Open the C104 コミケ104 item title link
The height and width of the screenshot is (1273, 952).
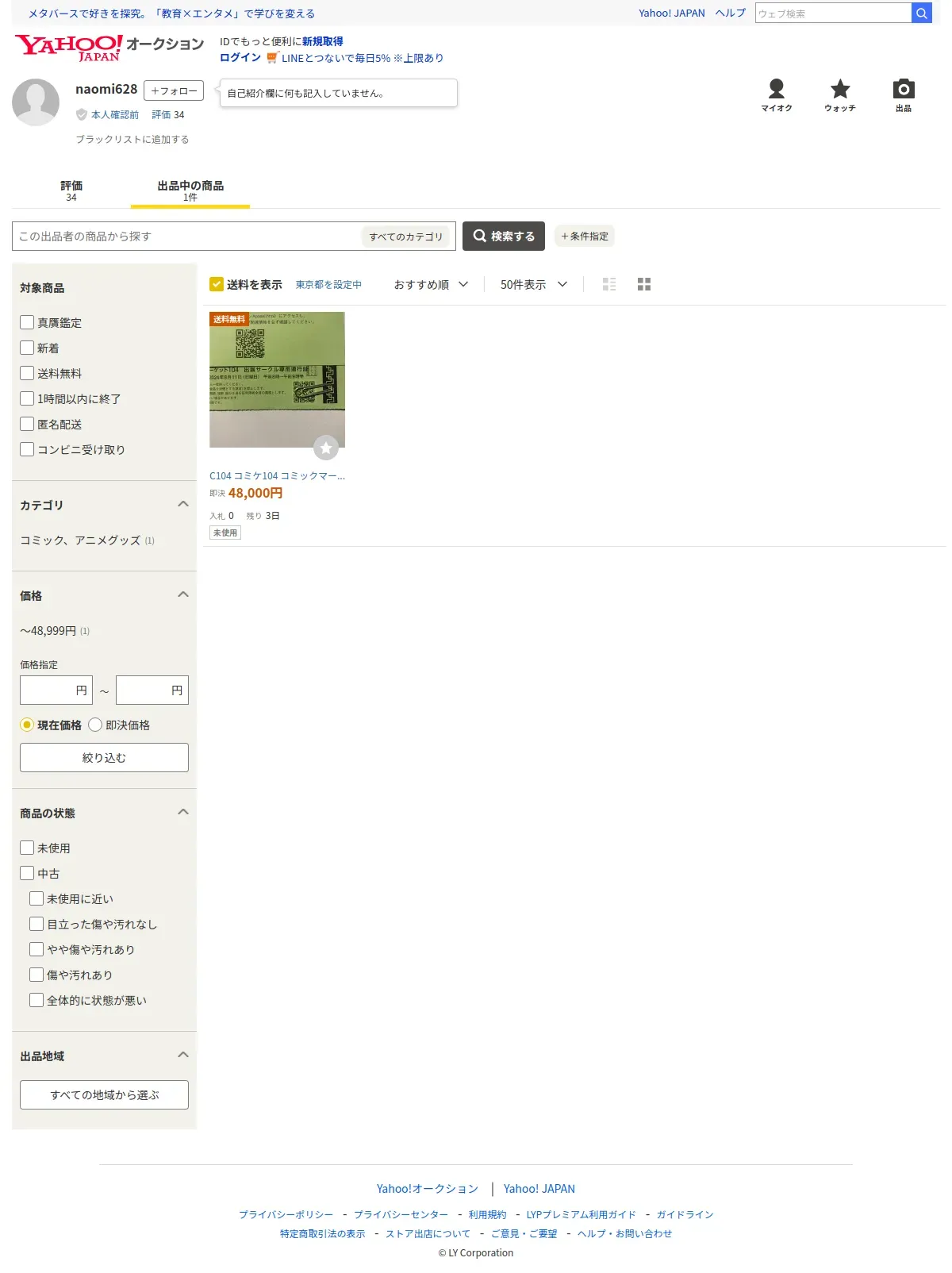(x=277, y=476)
